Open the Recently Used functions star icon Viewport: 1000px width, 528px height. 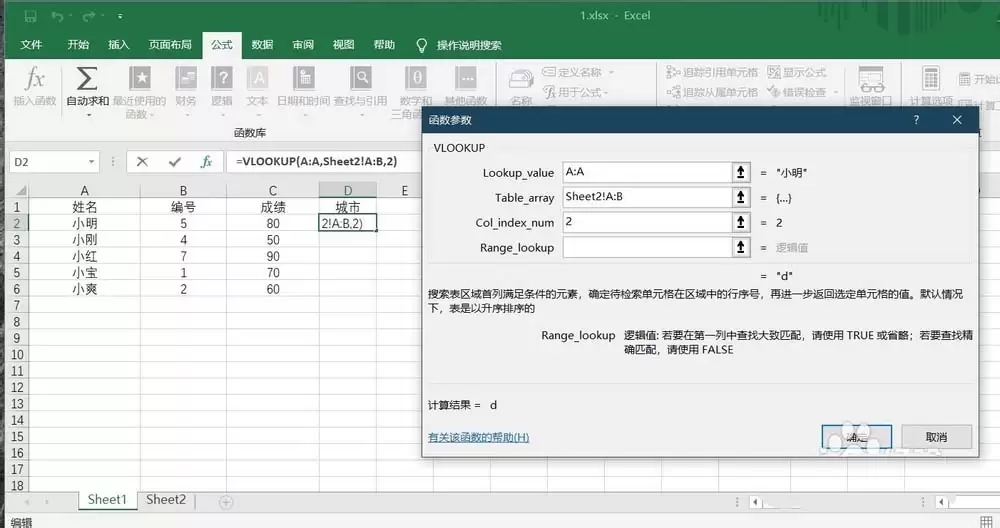[x=140, y=78]
